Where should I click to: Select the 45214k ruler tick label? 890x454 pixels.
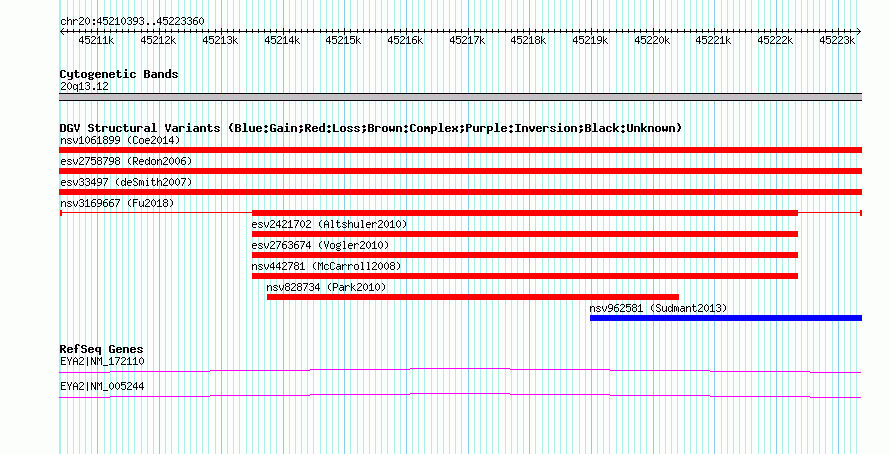pyautogui.click(x=282, y=40)
